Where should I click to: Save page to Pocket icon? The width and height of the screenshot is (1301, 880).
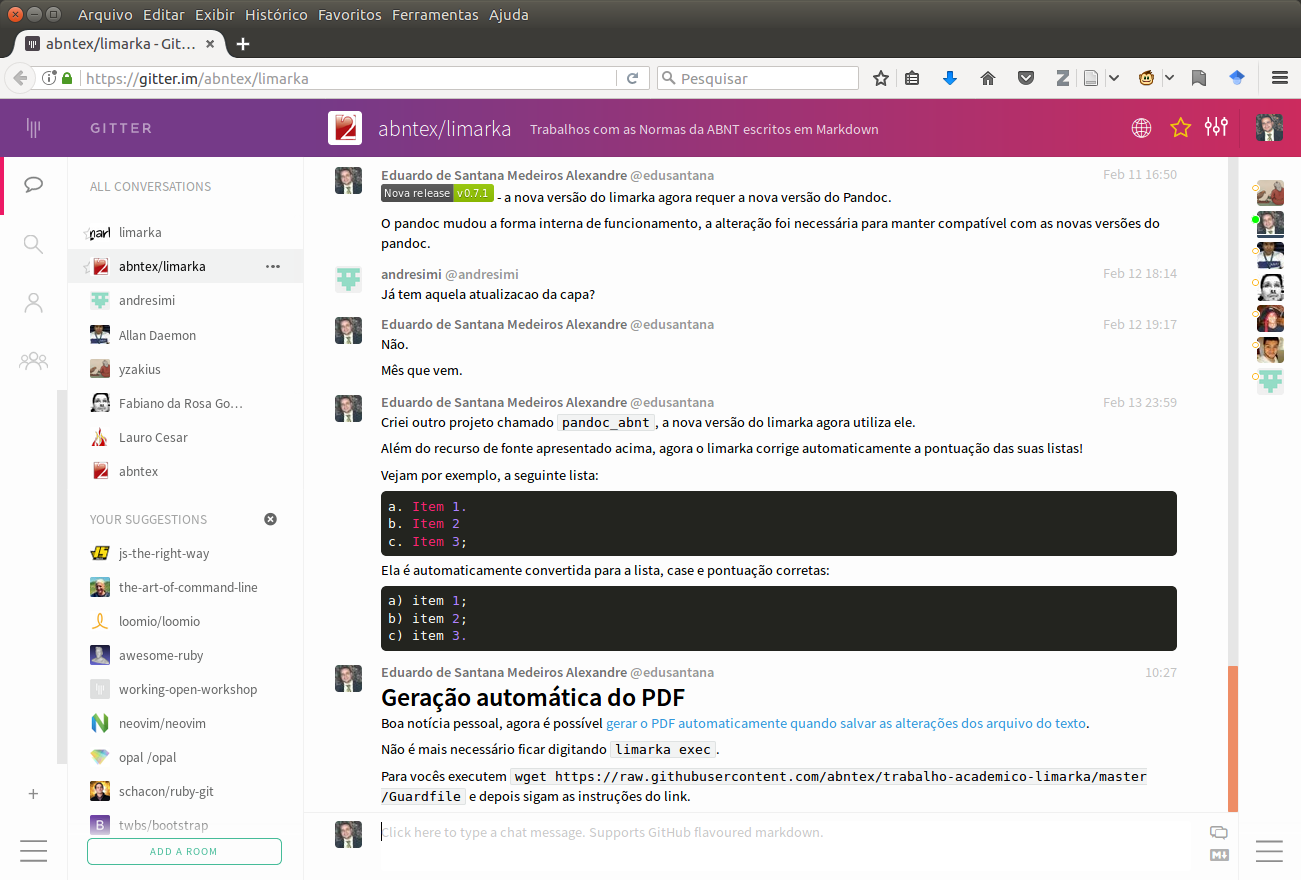coord(1026,78)
